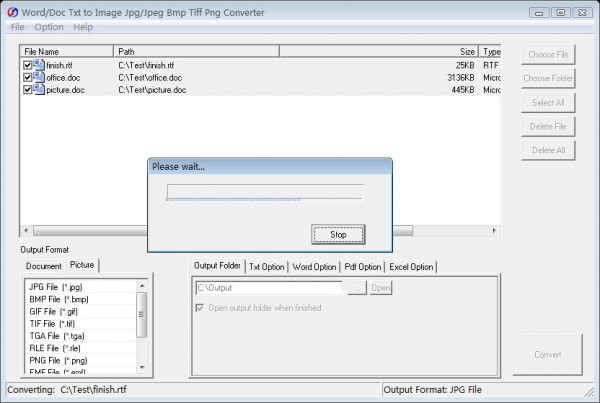Stop the conversion in Please wait dialog
Image resolution: width=600 pixels, height=403 pixels.
click(x=338, y=234)
